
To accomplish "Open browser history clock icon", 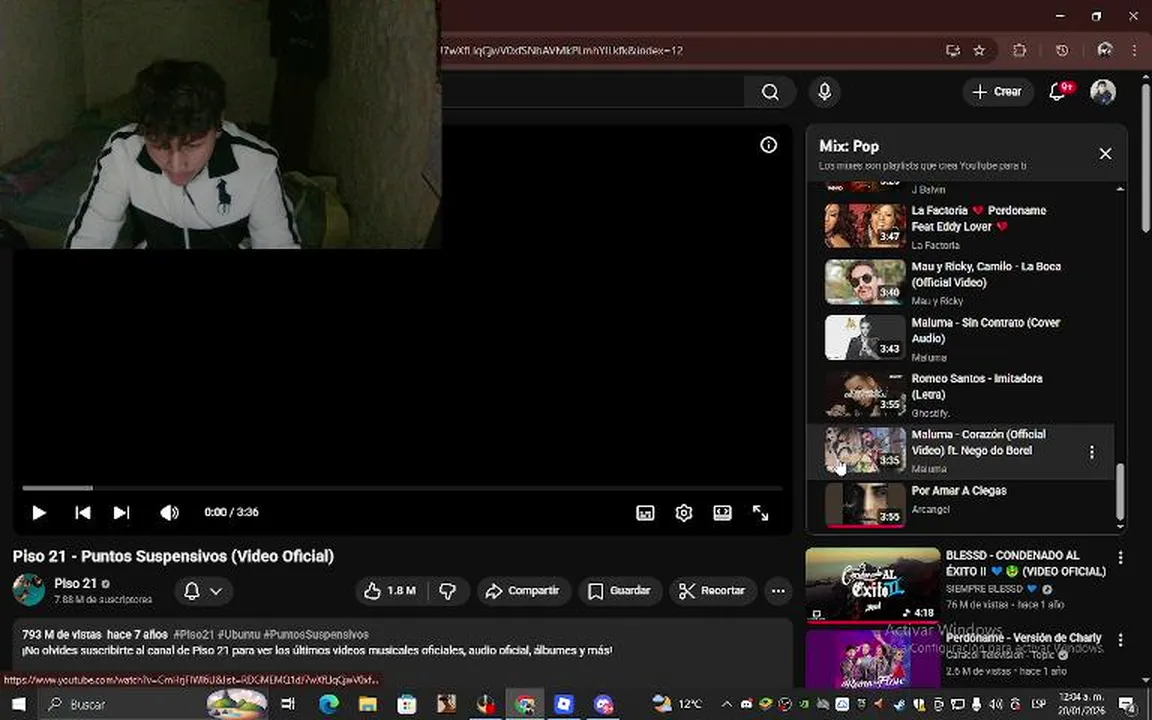I will [x=1062, y=51].
